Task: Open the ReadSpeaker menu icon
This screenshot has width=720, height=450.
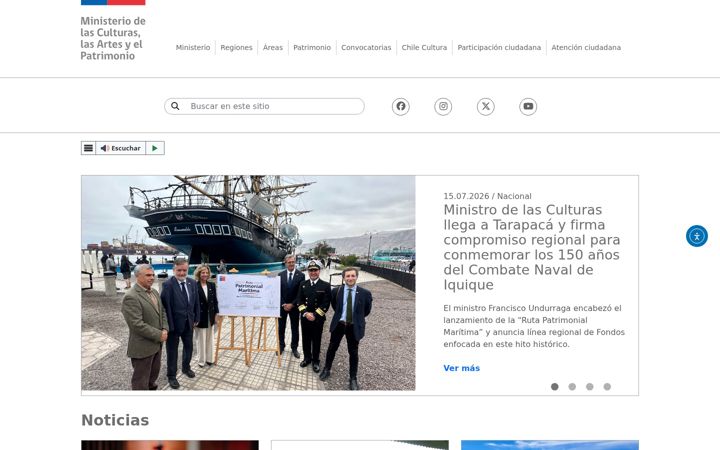Action: pos(88,148)
